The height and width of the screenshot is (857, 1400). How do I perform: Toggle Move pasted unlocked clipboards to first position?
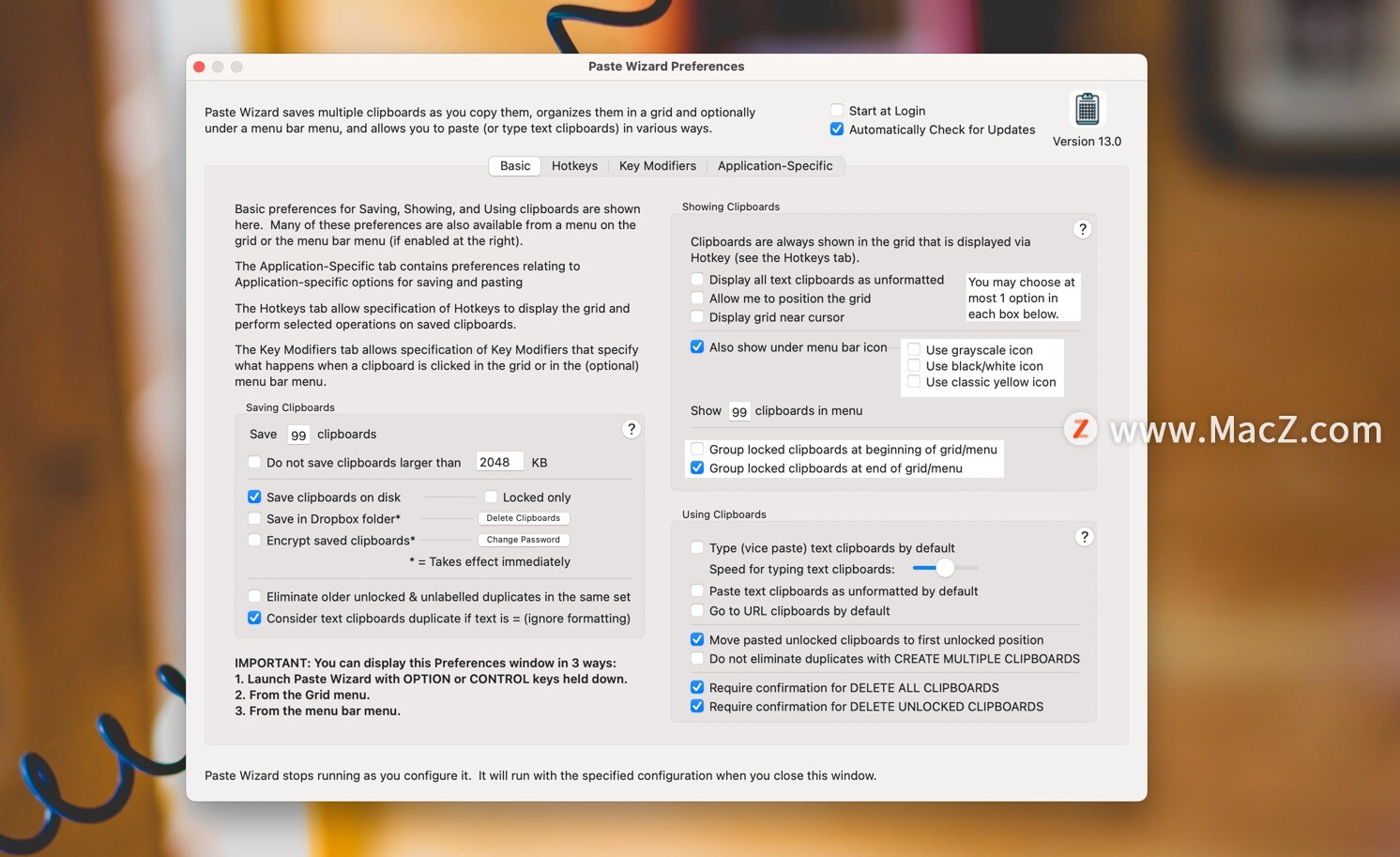[697, 639]
